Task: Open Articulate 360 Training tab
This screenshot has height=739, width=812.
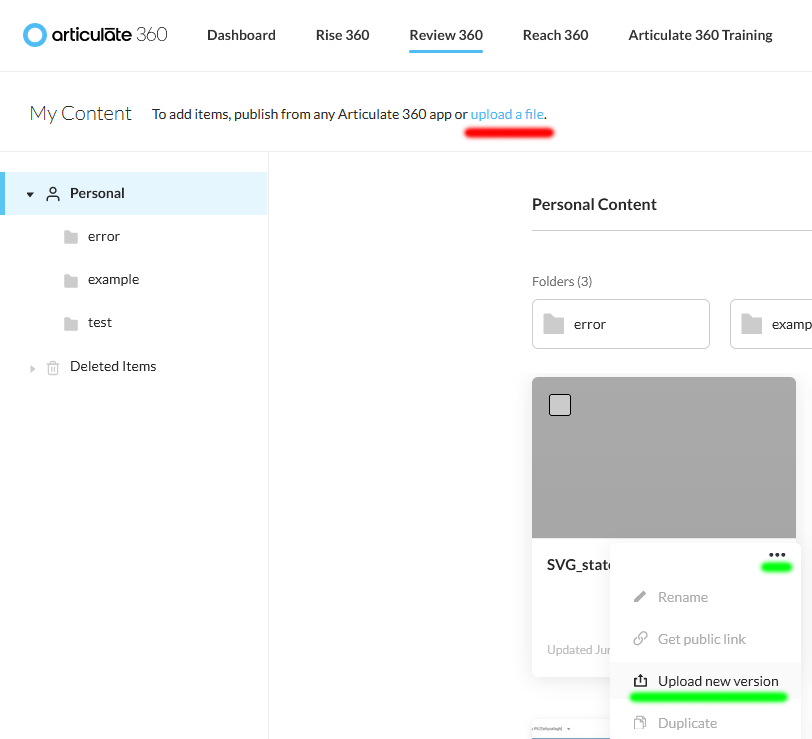Action: (700, 35)
